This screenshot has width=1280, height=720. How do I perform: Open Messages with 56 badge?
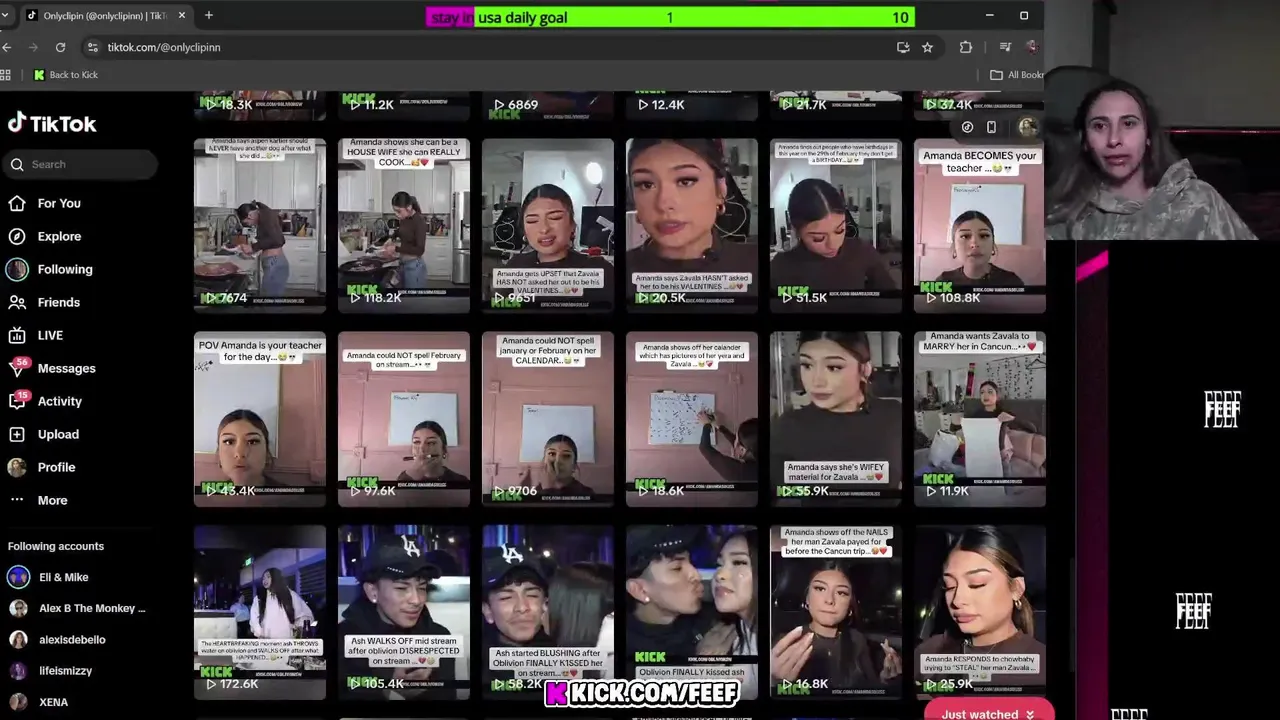(66, 368)
